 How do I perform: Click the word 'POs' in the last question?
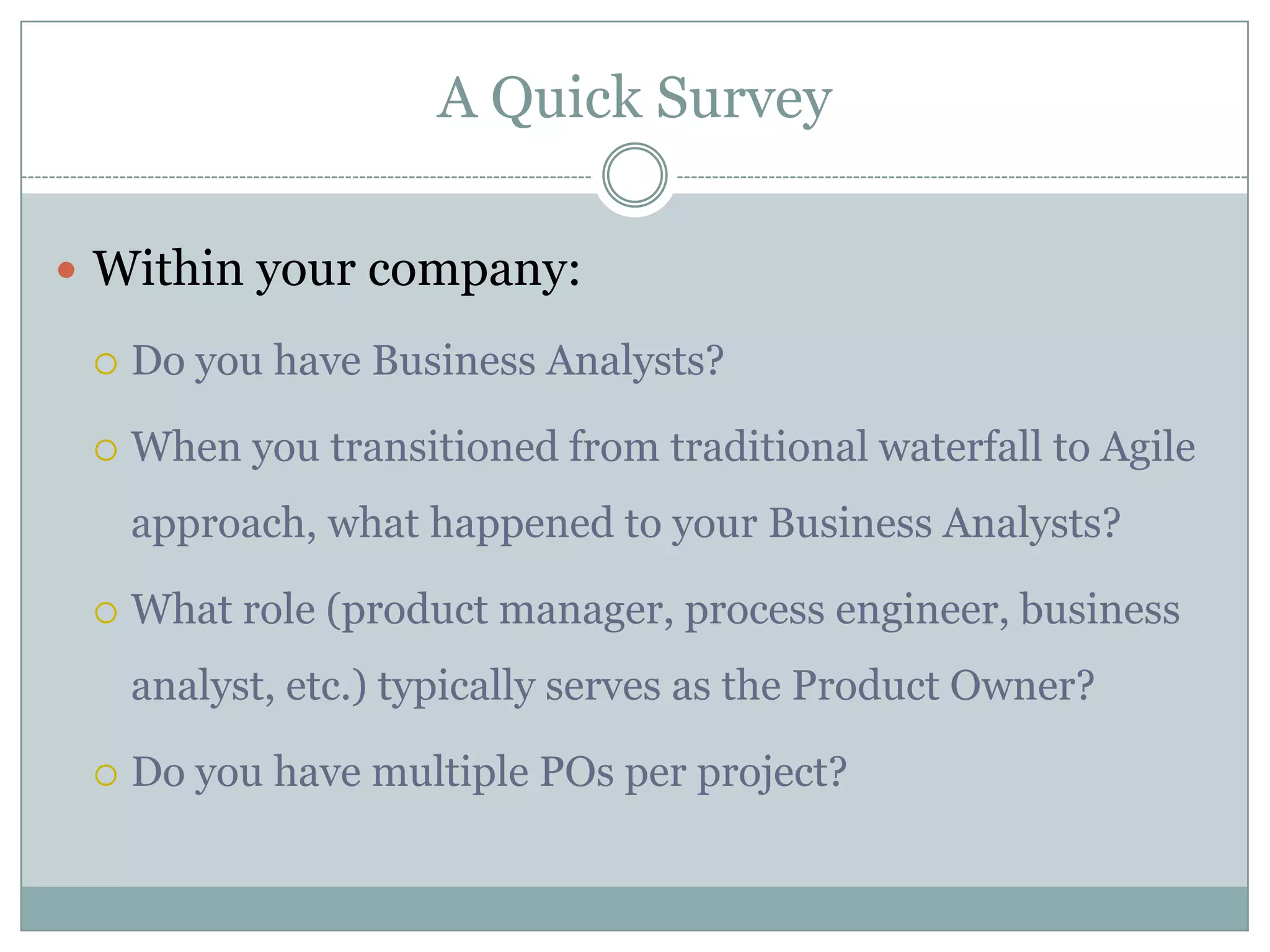click(577, 772)
